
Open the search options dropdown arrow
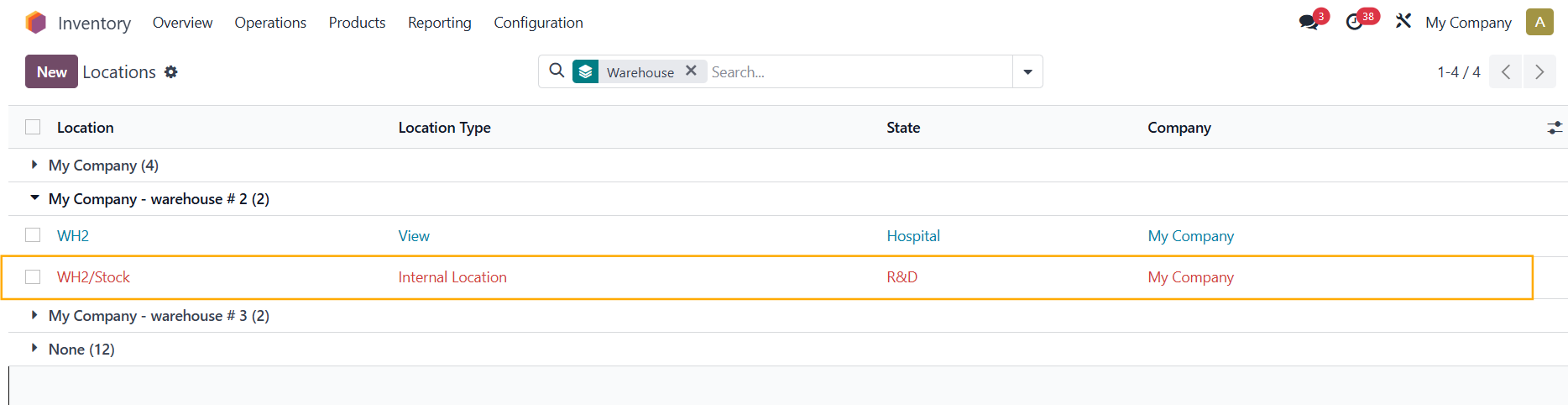pos(1027,72)
